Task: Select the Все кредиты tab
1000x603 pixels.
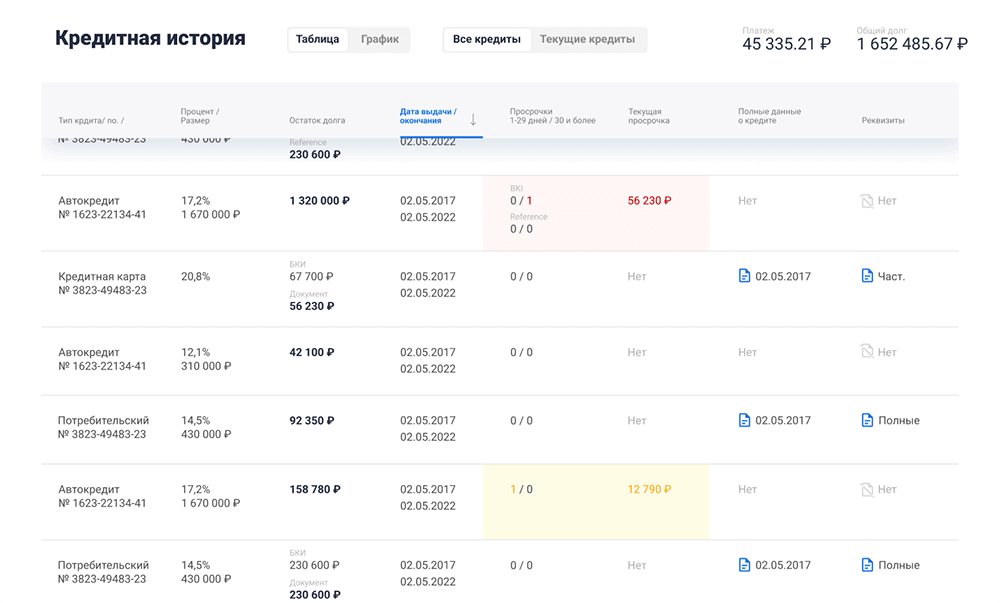Action: click(x=487, y=40)
